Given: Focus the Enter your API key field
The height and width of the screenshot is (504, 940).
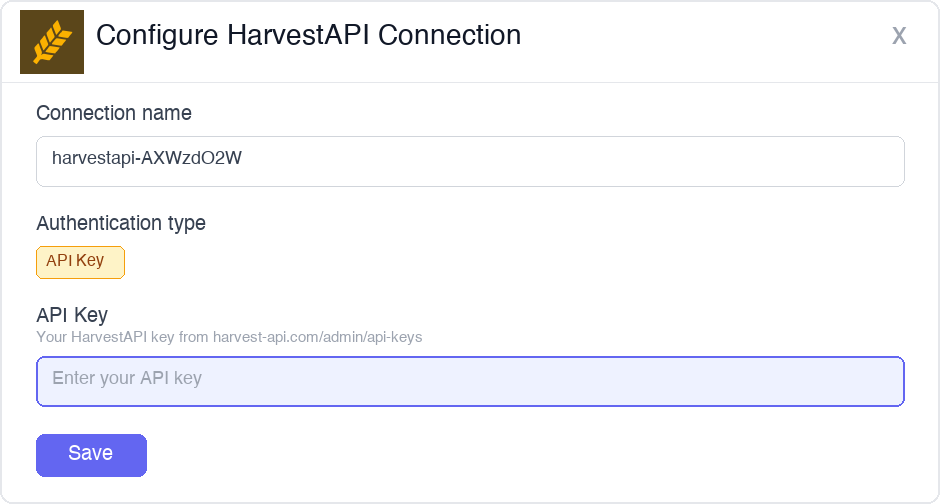Looking at the screenshot, I should point(470,381).
